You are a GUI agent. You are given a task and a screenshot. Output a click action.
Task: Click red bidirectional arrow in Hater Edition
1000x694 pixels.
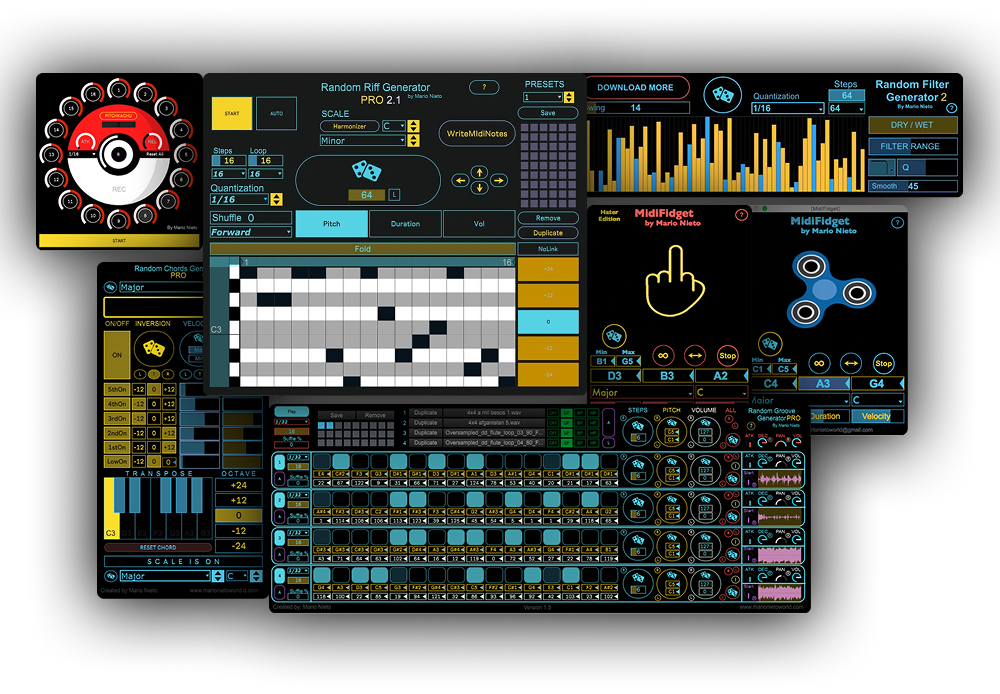click(695, 355)
